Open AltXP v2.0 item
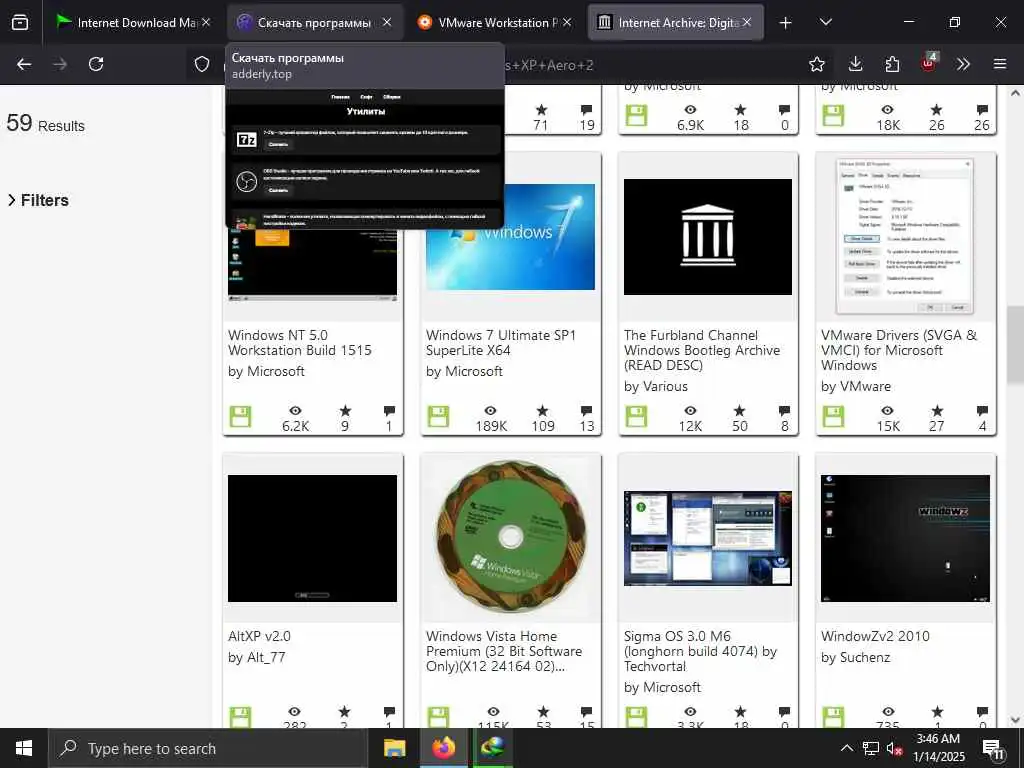The image size is (1024, 768). 259,636
